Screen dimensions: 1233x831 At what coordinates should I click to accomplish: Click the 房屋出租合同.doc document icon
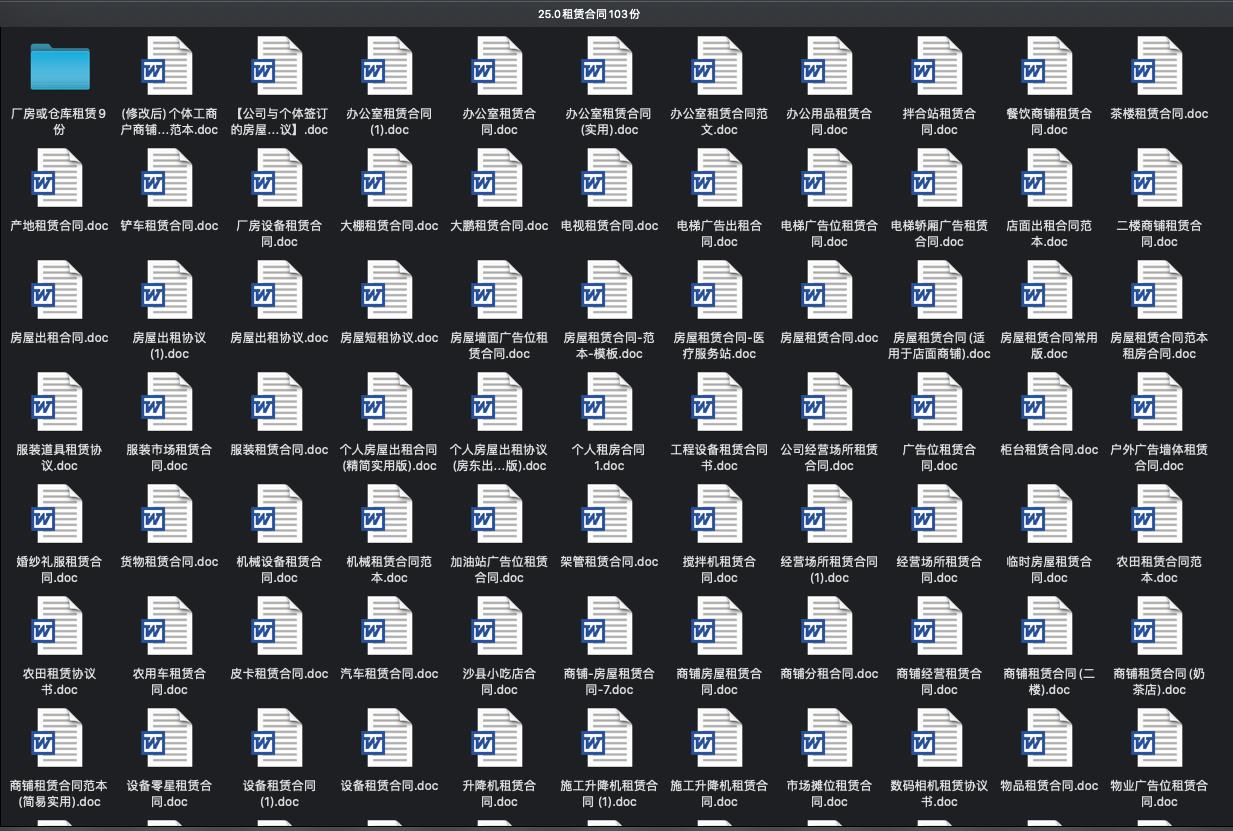pos(59,290)
